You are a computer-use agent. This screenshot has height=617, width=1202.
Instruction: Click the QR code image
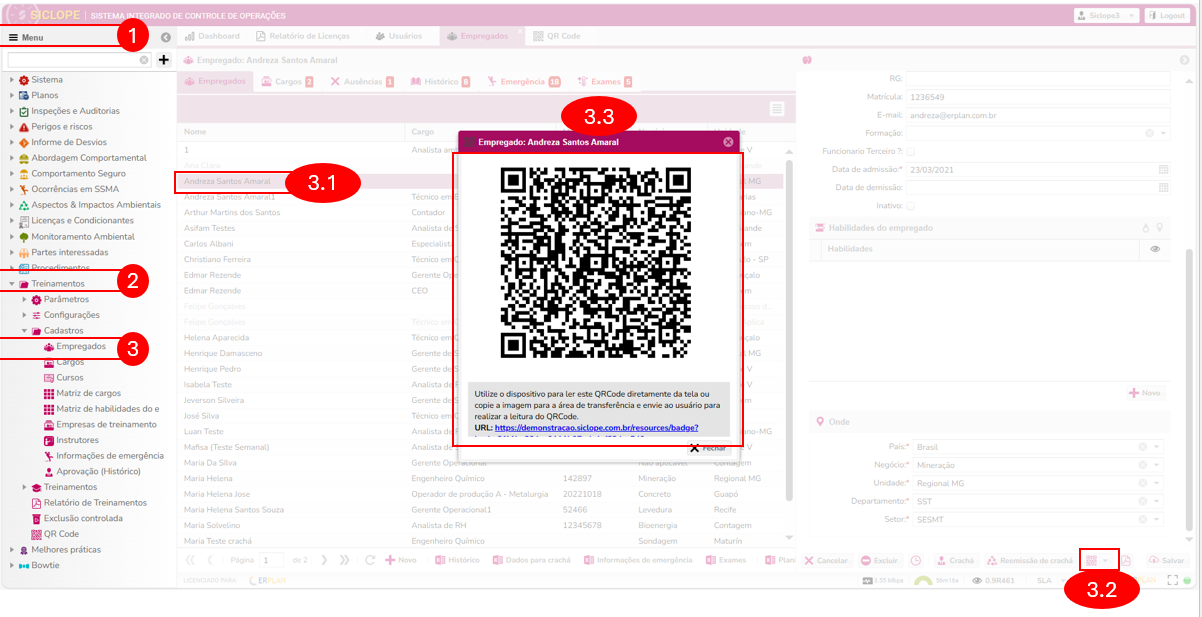[596, 263]
